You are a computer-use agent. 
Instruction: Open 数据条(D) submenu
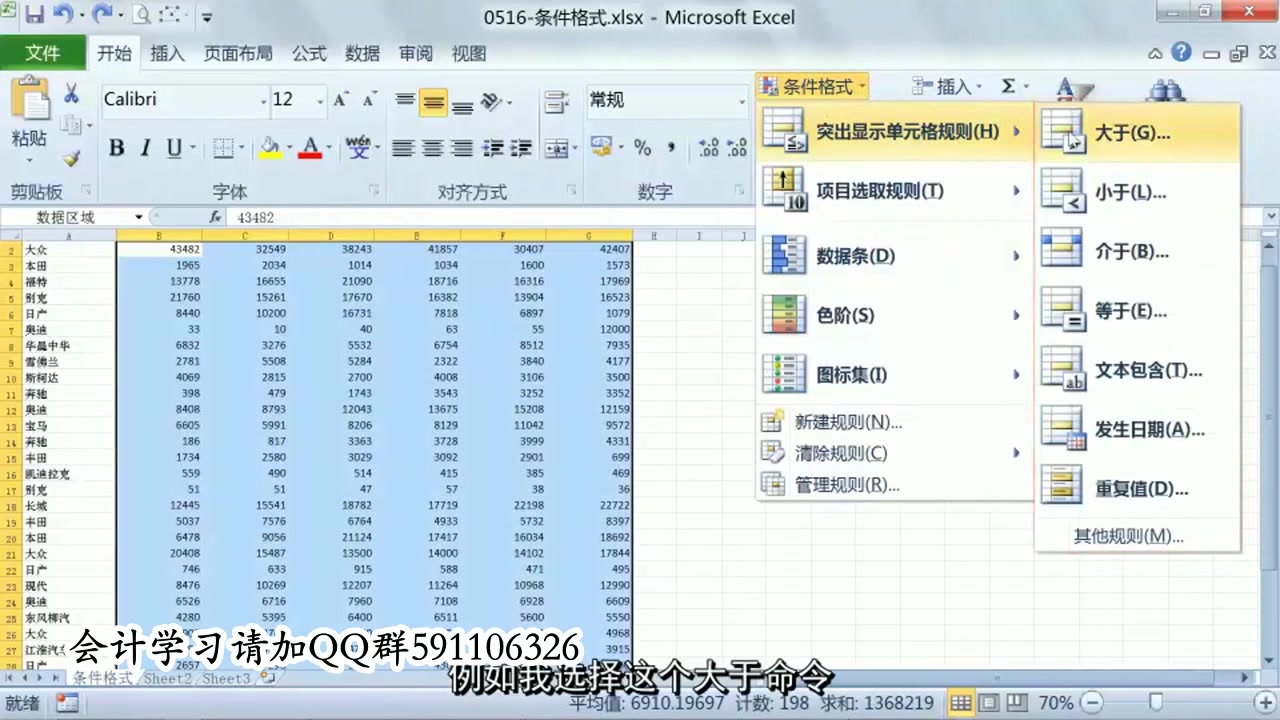tap(895, 256)
